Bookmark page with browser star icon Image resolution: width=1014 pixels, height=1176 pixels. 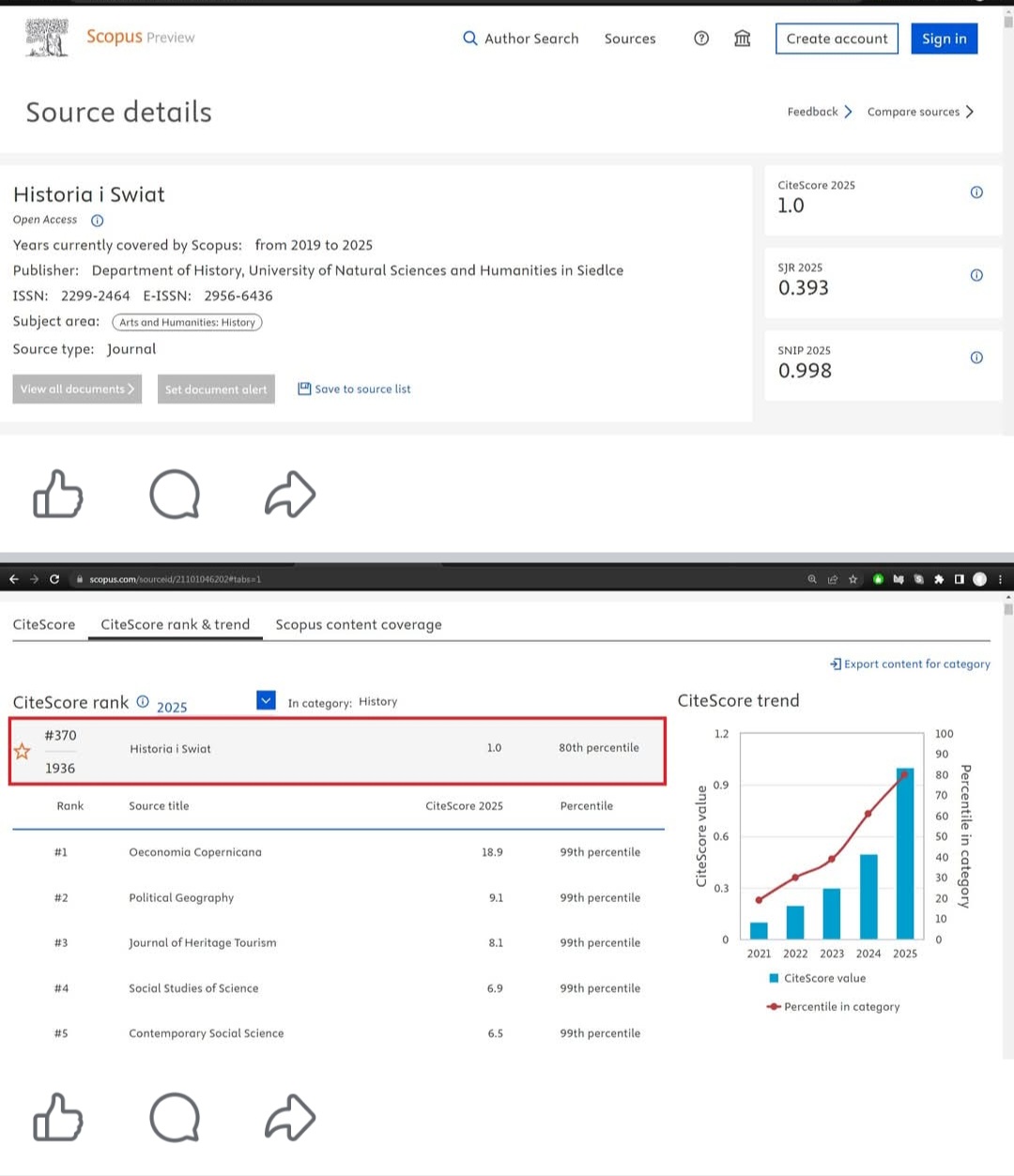(x=853, y=579)
